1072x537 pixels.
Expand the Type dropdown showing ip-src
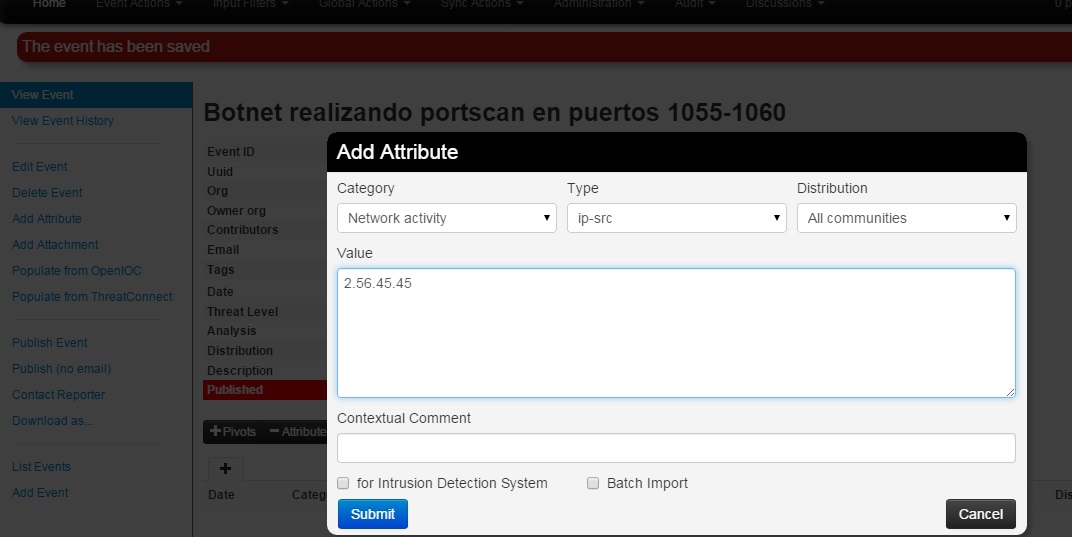coord(676,218)
